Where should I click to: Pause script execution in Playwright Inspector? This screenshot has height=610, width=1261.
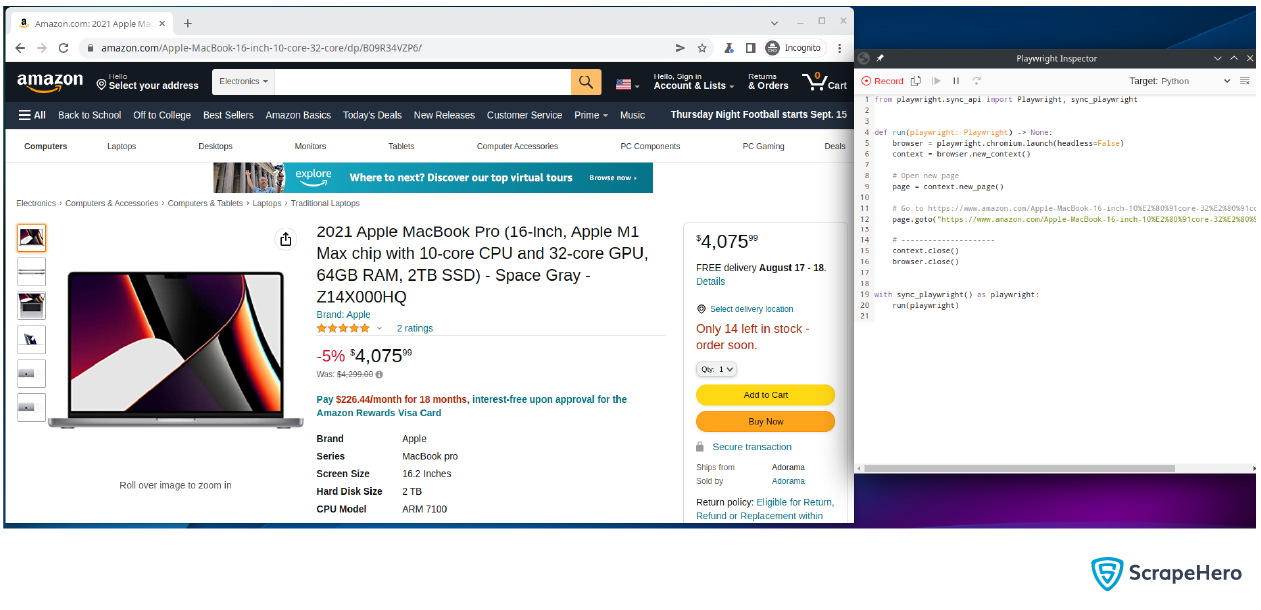pyautogui.click(x=956, y=81)
